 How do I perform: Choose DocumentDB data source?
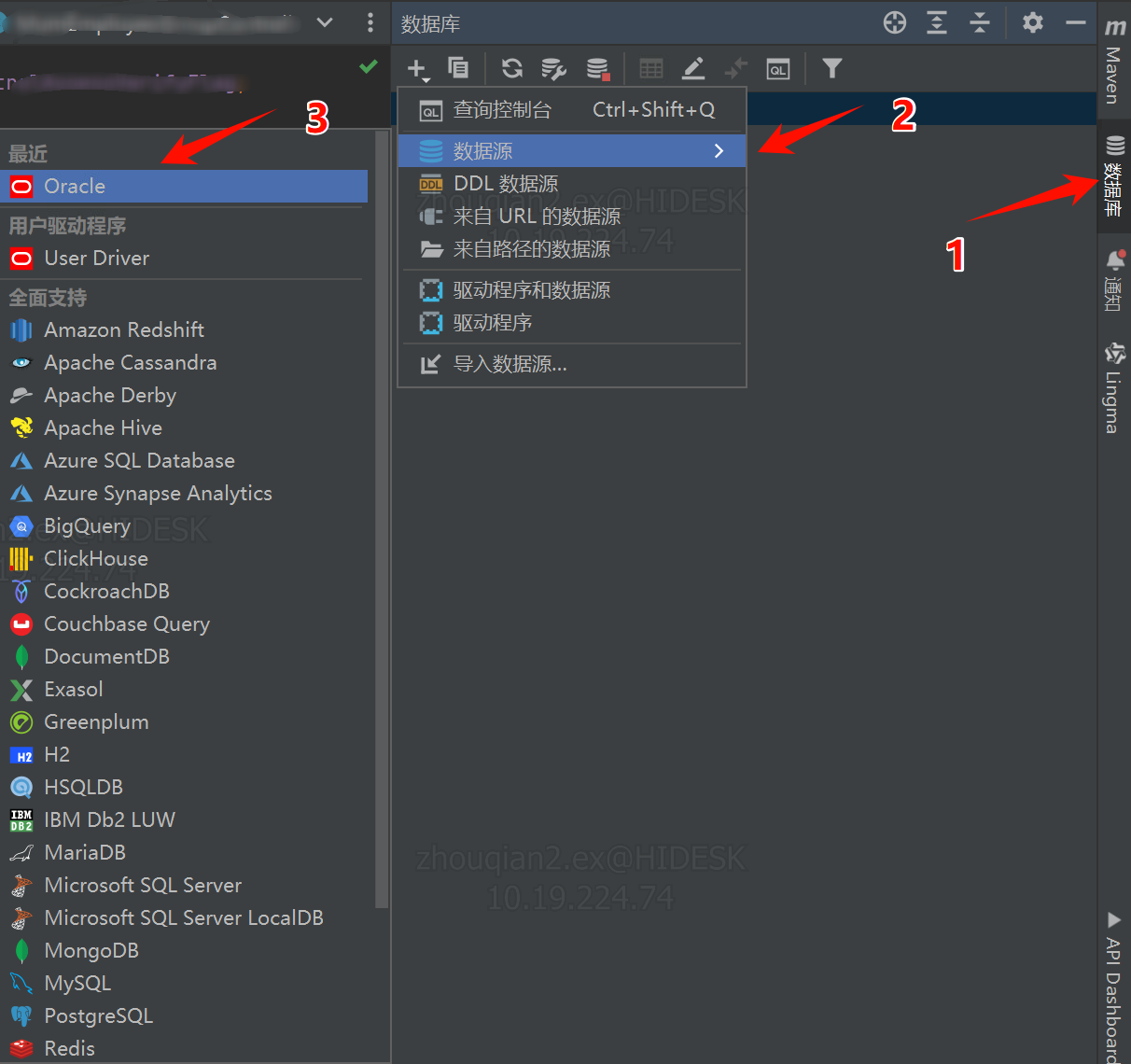(184, 656)
